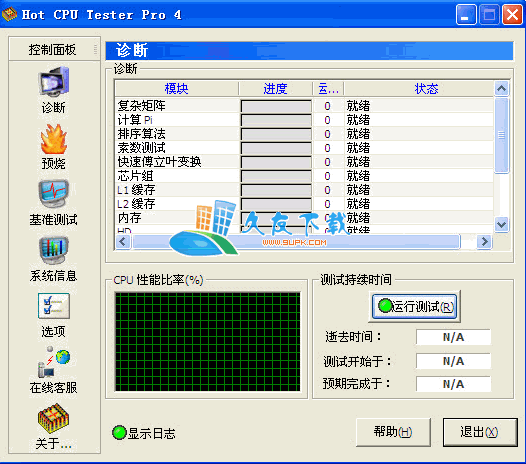This screenshot has height=464, width=526.
Task: Open the 选项 options checklist icon
Action: point(54,306)
